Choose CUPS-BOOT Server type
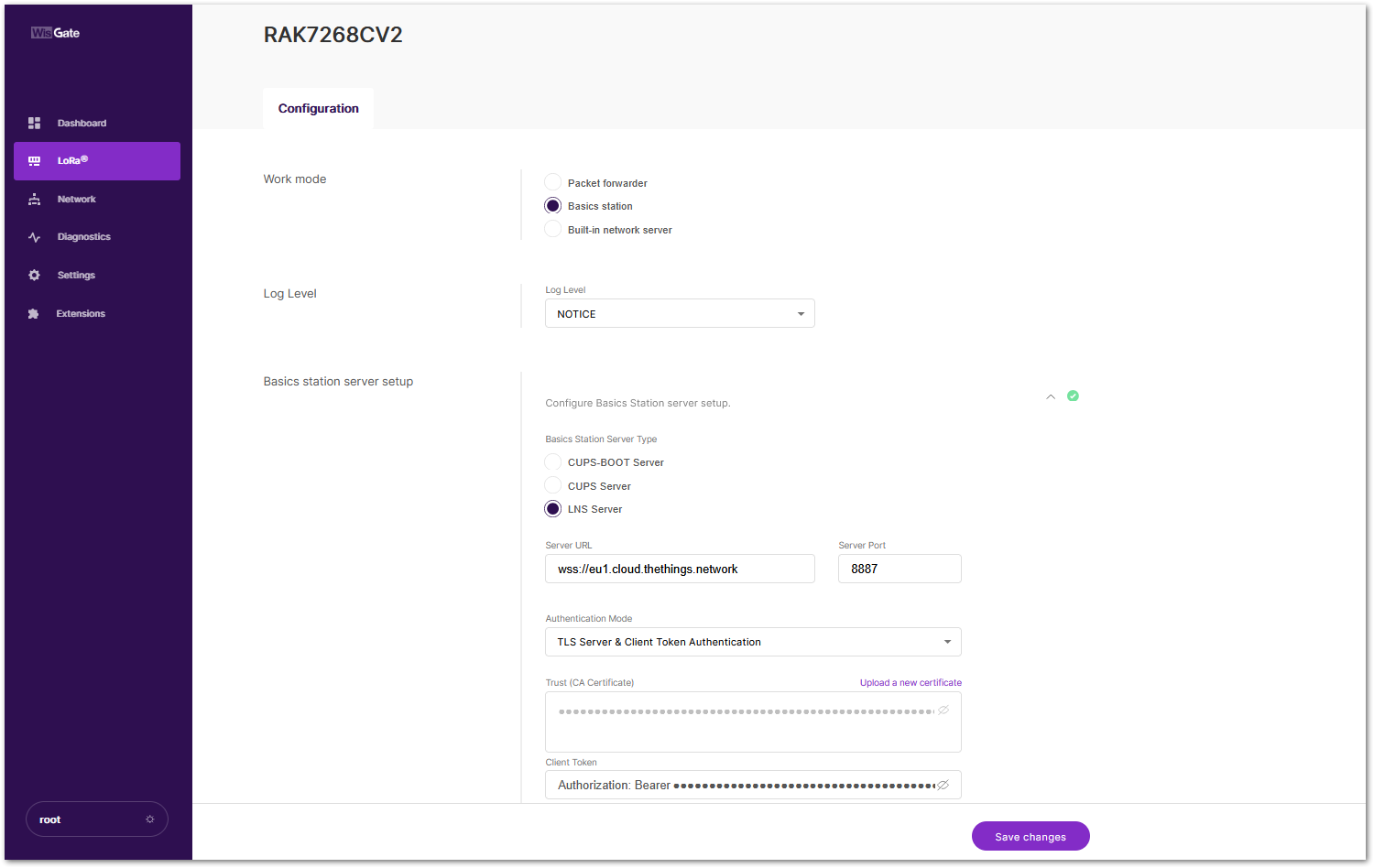Viewport: 1374px width, 868px height. coord(553,462)
